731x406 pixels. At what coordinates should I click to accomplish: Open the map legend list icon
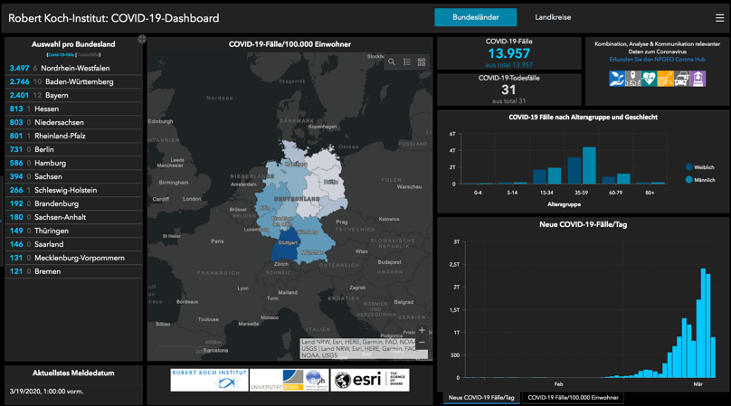[407, 62]
